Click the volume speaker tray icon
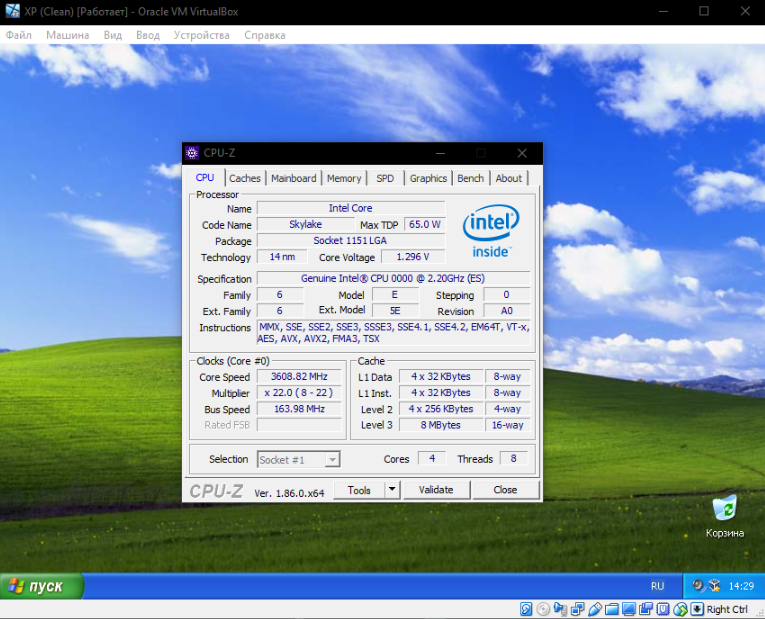Viewport: 765px width, 619px height. click(698, 585)
